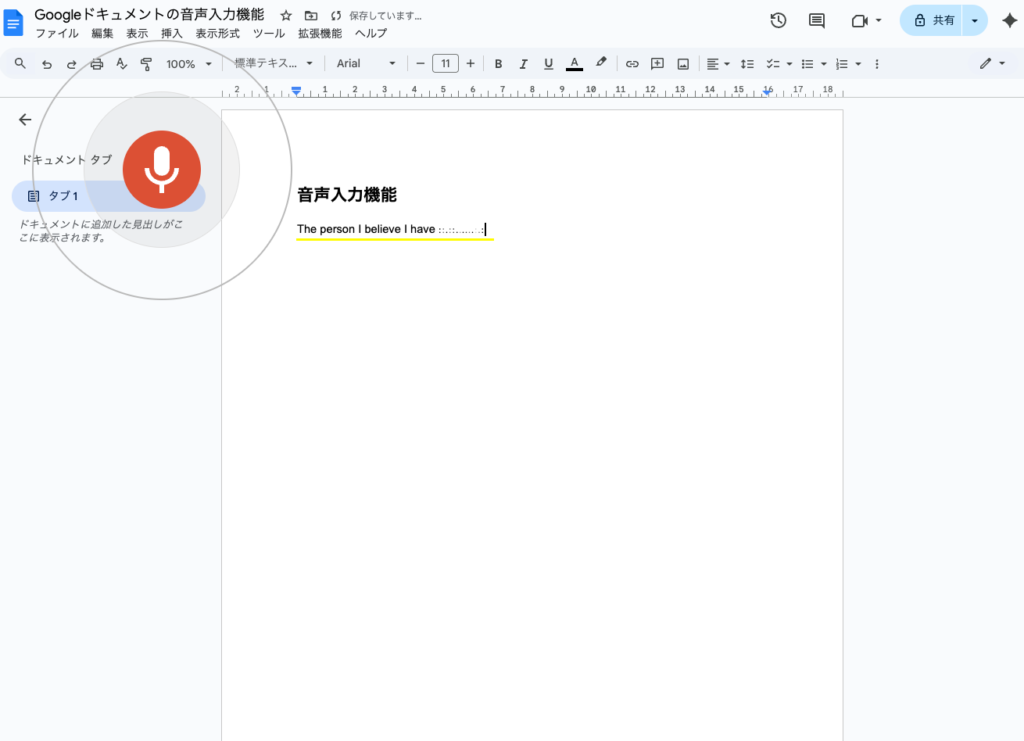Open the 挿入 menu
Image resolution: width=1024 pixels, height=741 pixels.
tap(172, 33)
